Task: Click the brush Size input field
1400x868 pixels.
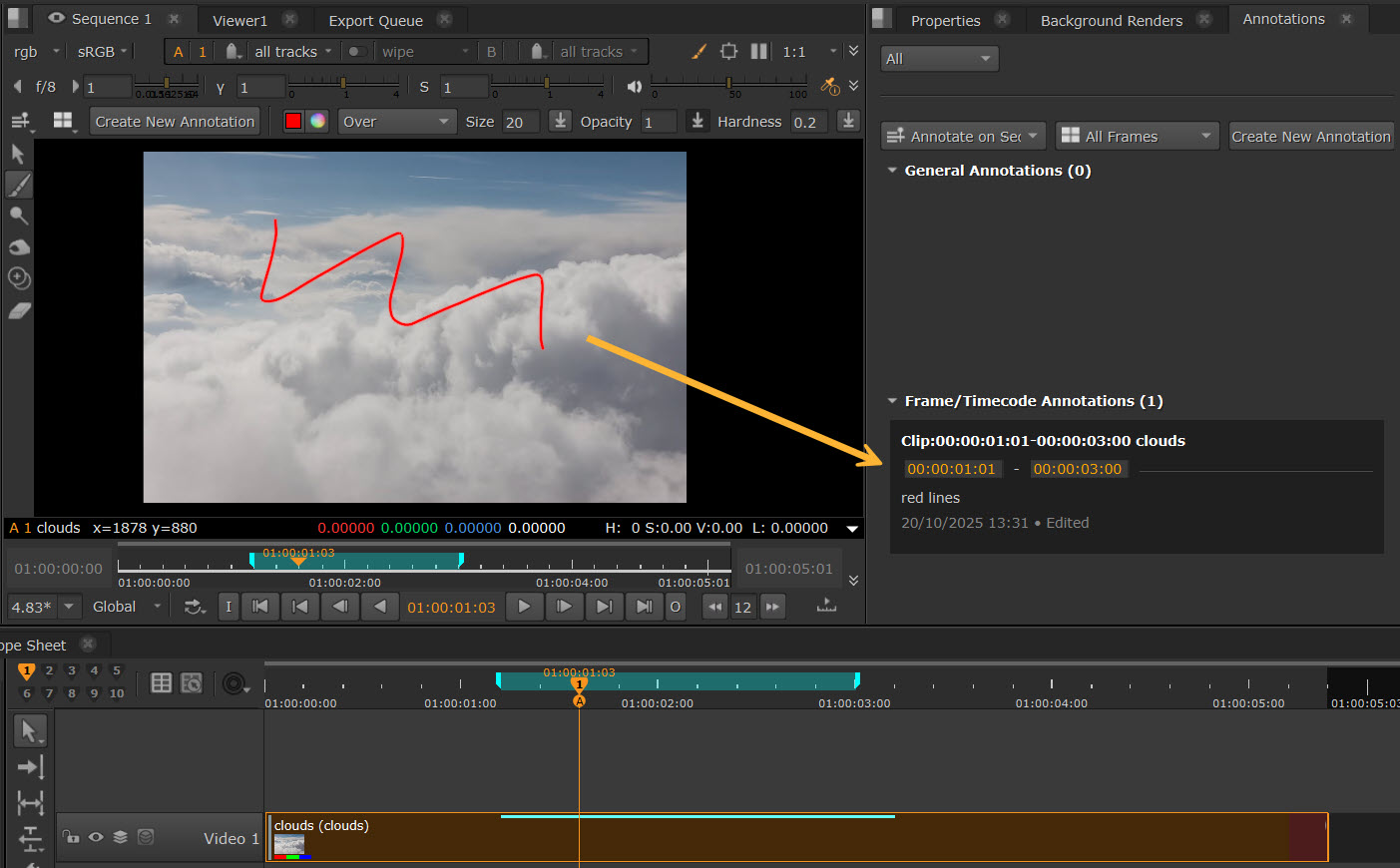Action: (x=520, y=122)
